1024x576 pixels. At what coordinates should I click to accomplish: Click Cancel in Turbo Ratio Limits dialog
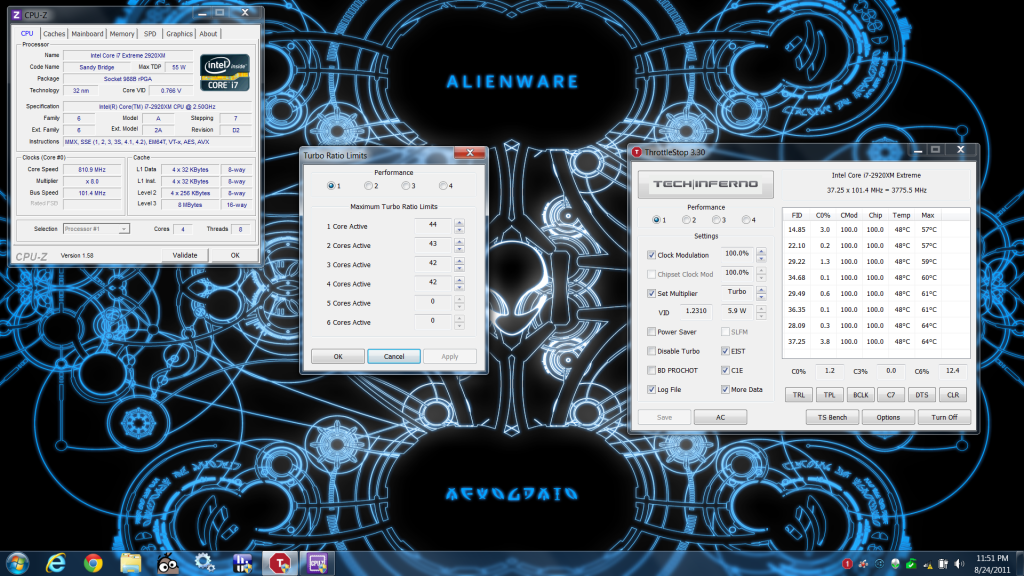pyautogui.click(x=394, y=357)
